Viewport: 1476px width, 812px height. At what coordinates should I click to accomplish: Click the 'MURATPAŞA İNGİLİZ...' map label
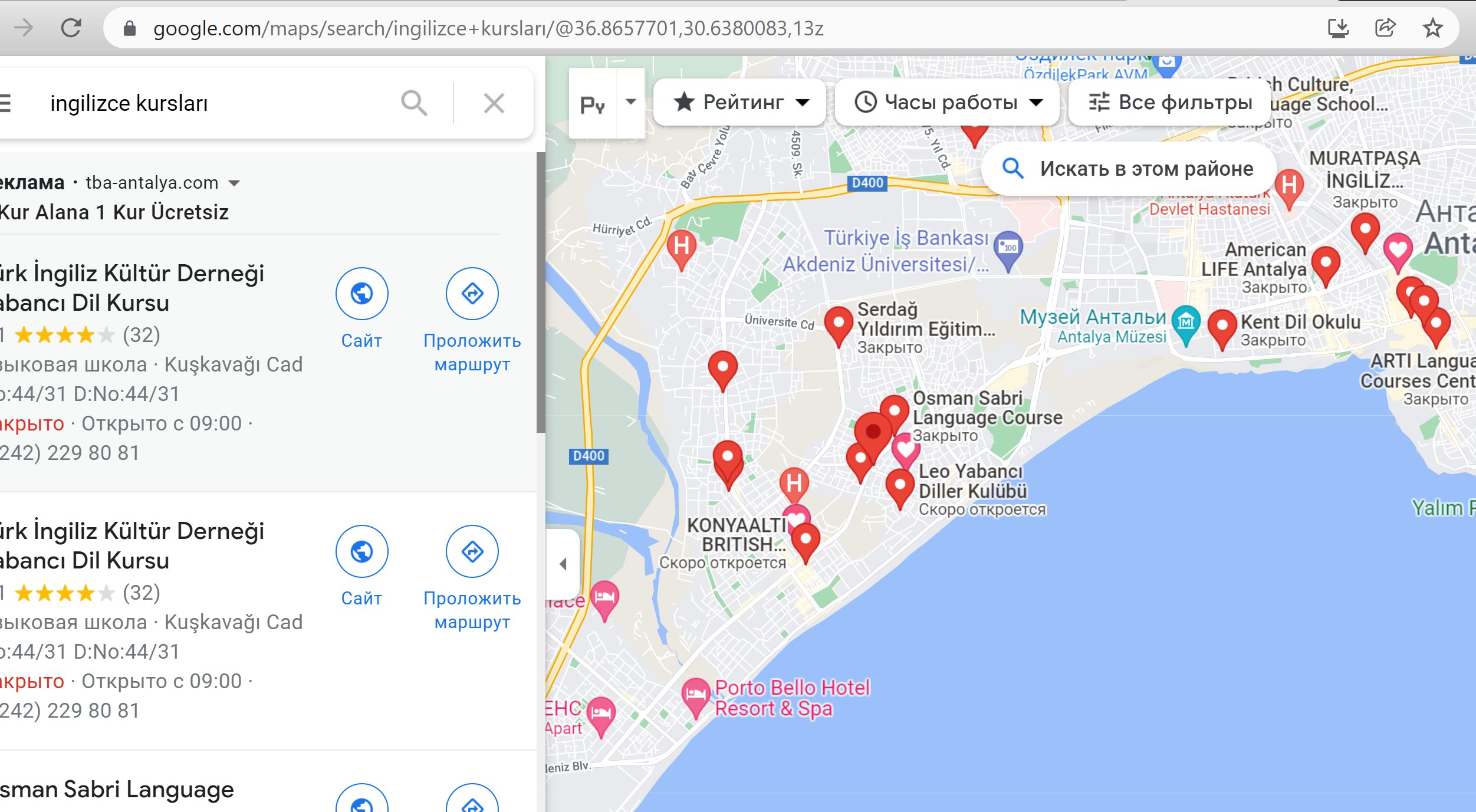1365,169
